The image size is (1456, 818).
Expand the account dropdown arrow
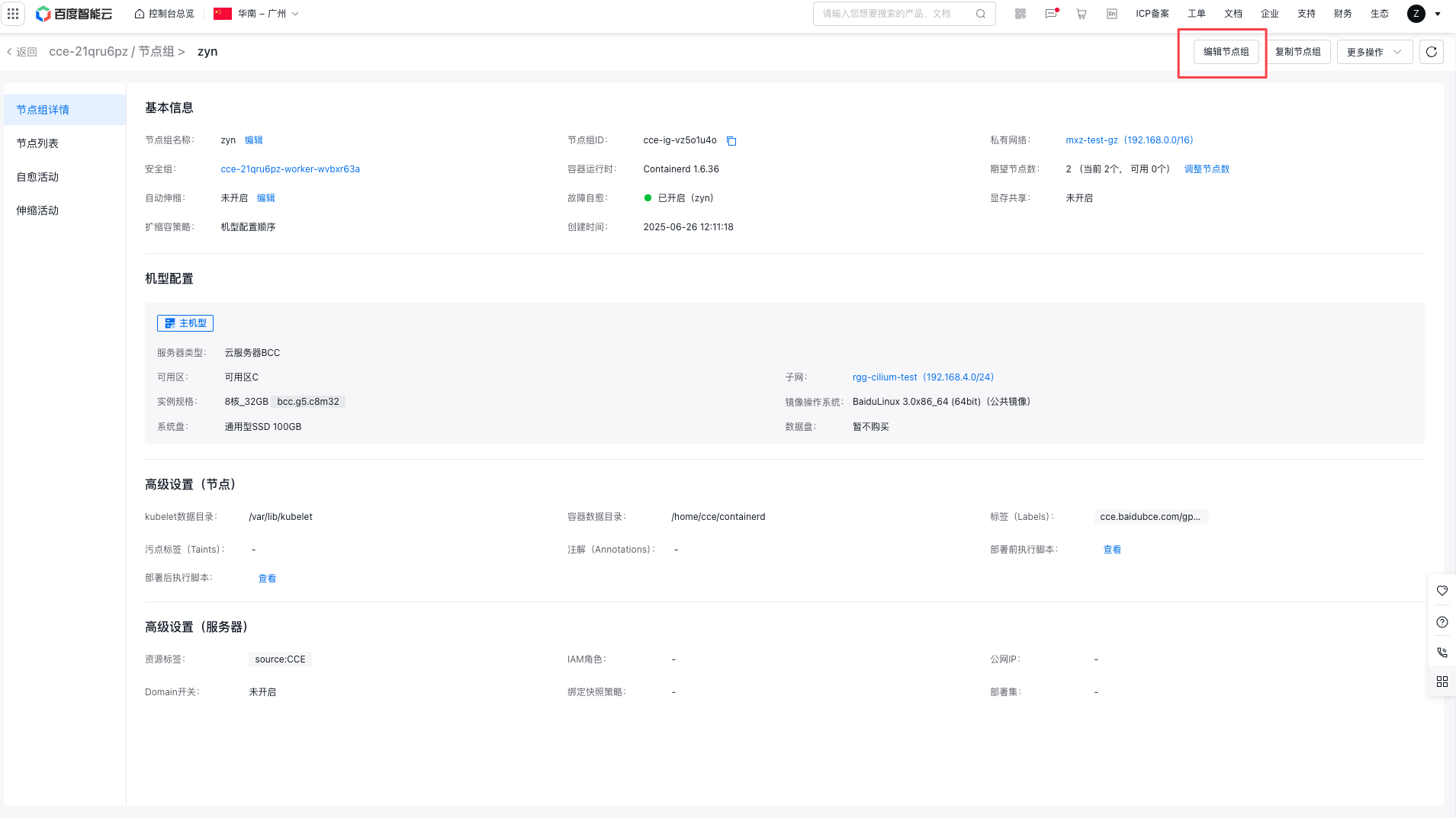[x=1438, y=14]
